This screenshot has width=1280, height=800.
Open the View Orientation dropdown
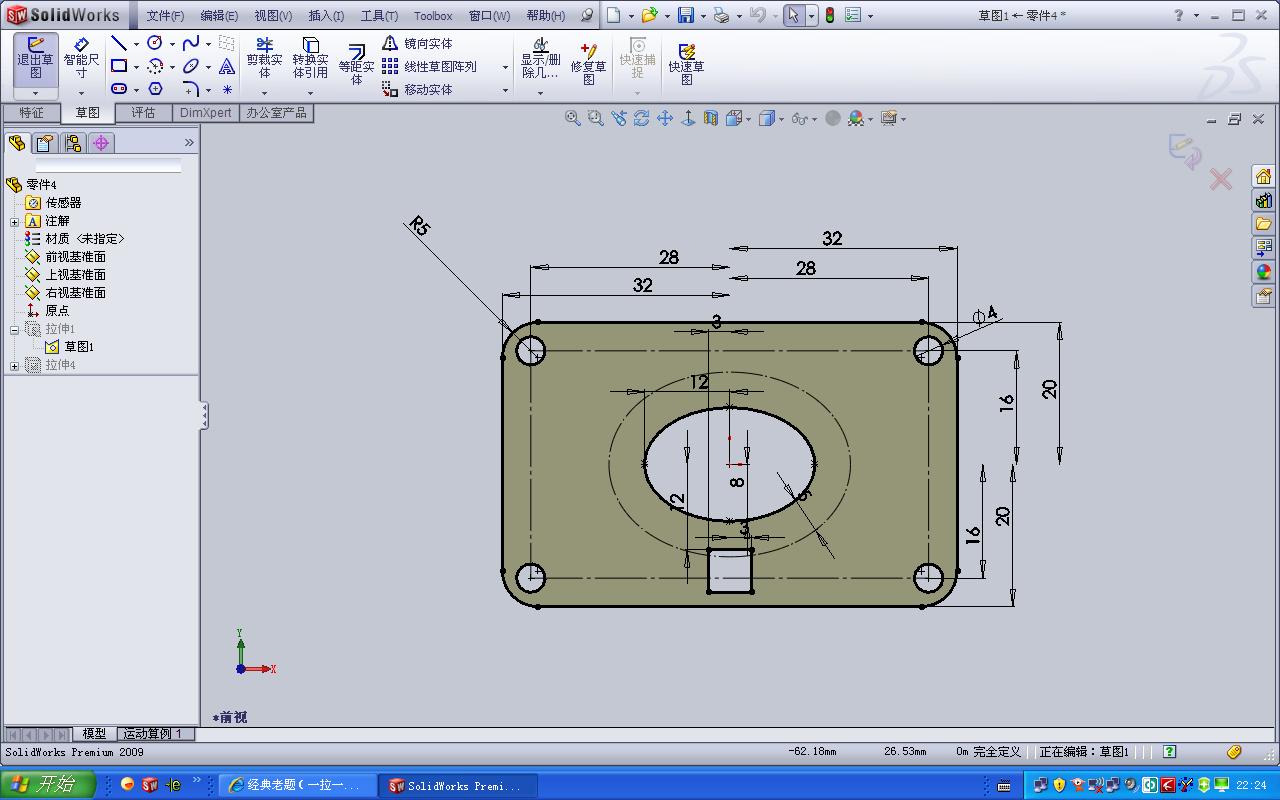pos(748,118)
